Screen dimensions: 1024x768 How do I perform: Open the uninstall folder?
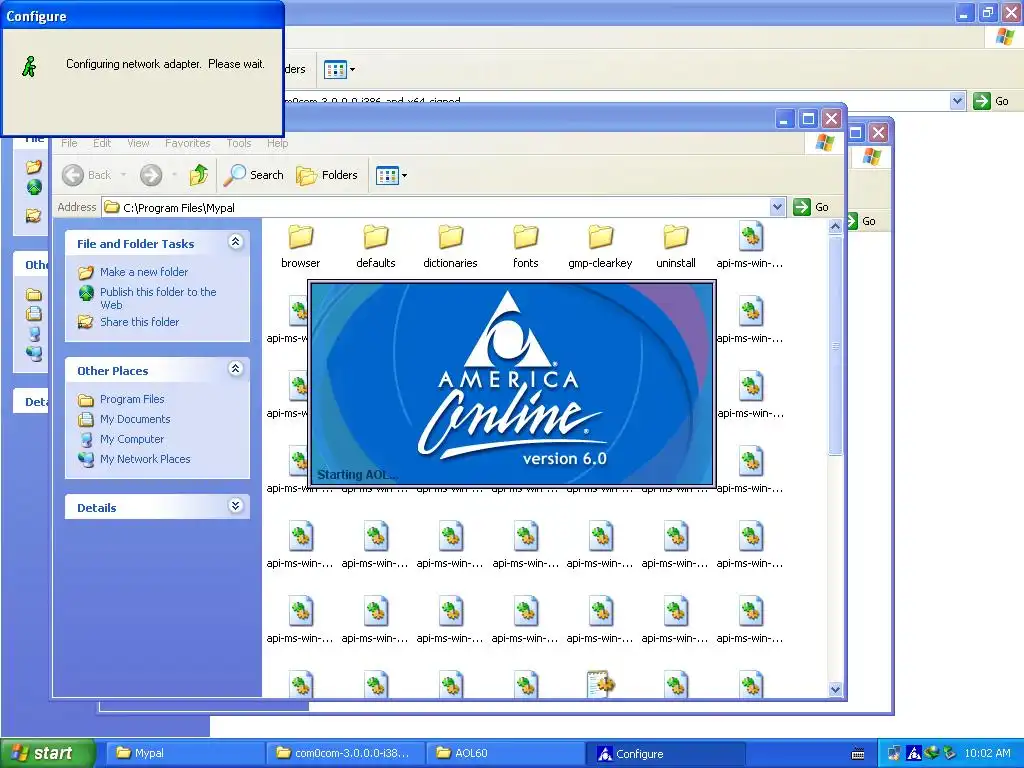coord(675,246)
